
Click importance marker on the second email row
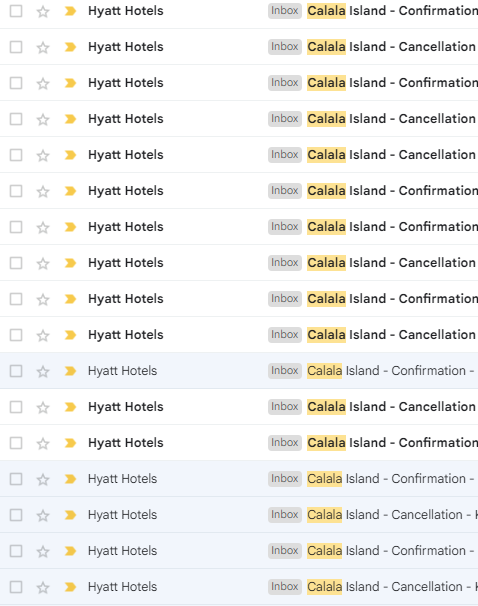click(70, 47)
